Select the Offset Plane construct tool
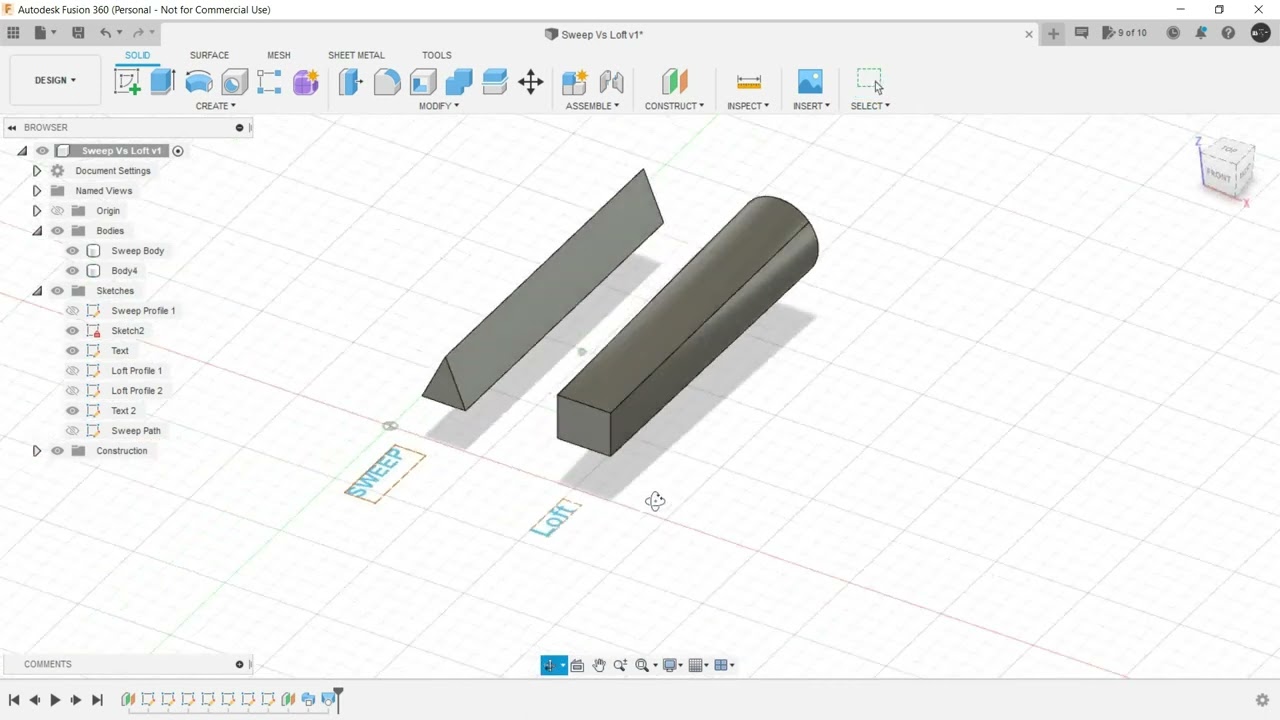The height and width of the screenshot is (720, 1280). [674, 82]
